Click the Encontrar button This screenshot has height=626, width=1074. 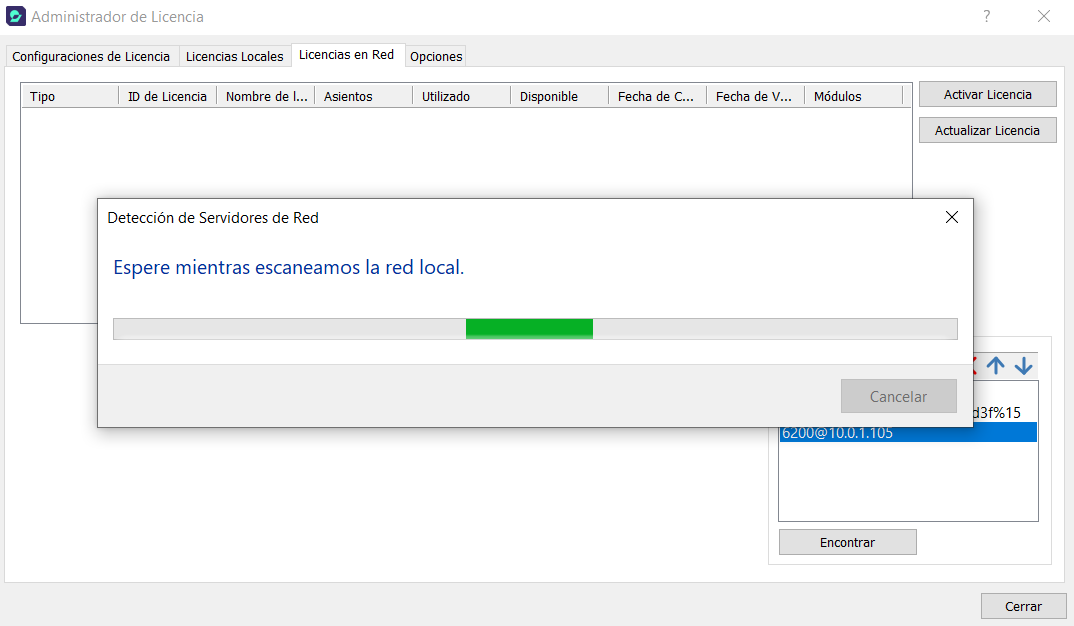coord(847,542)
